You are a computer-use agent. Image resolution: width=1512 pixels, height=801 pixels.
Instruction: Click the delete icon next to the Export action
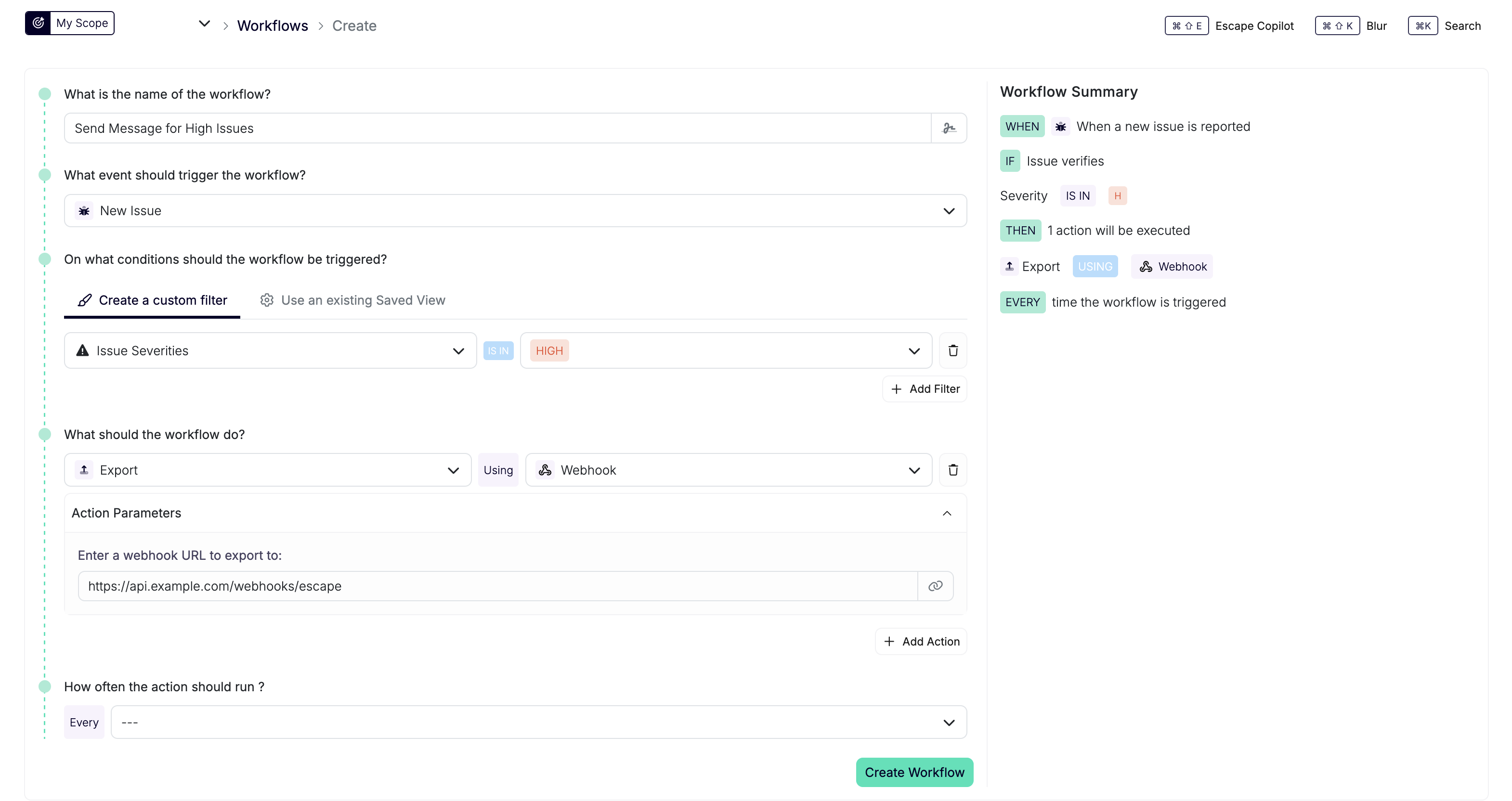pyautogui.click(x=952, y=469)
